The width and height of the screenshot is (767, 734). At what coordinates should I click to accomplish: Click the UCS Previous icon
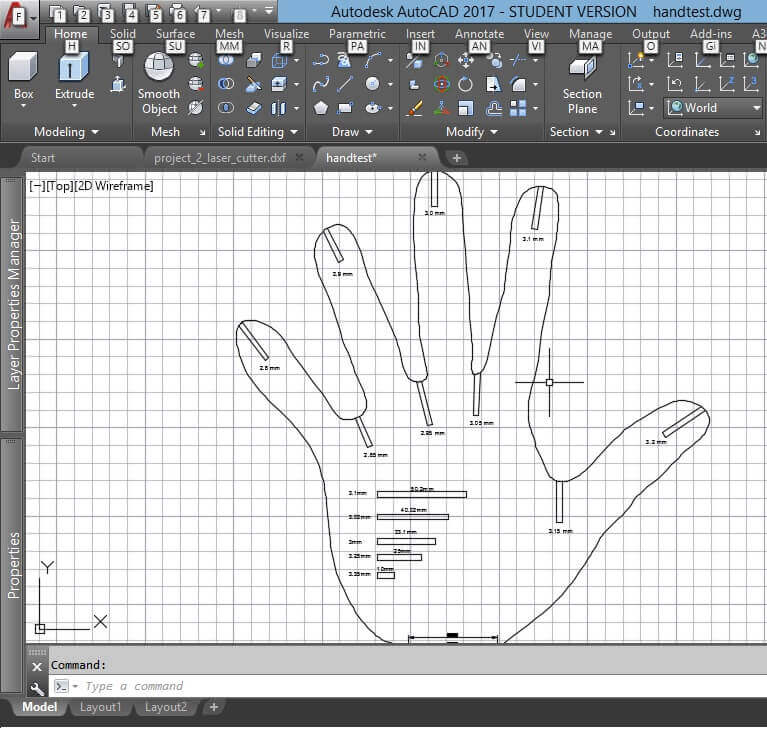coord(675,84)
